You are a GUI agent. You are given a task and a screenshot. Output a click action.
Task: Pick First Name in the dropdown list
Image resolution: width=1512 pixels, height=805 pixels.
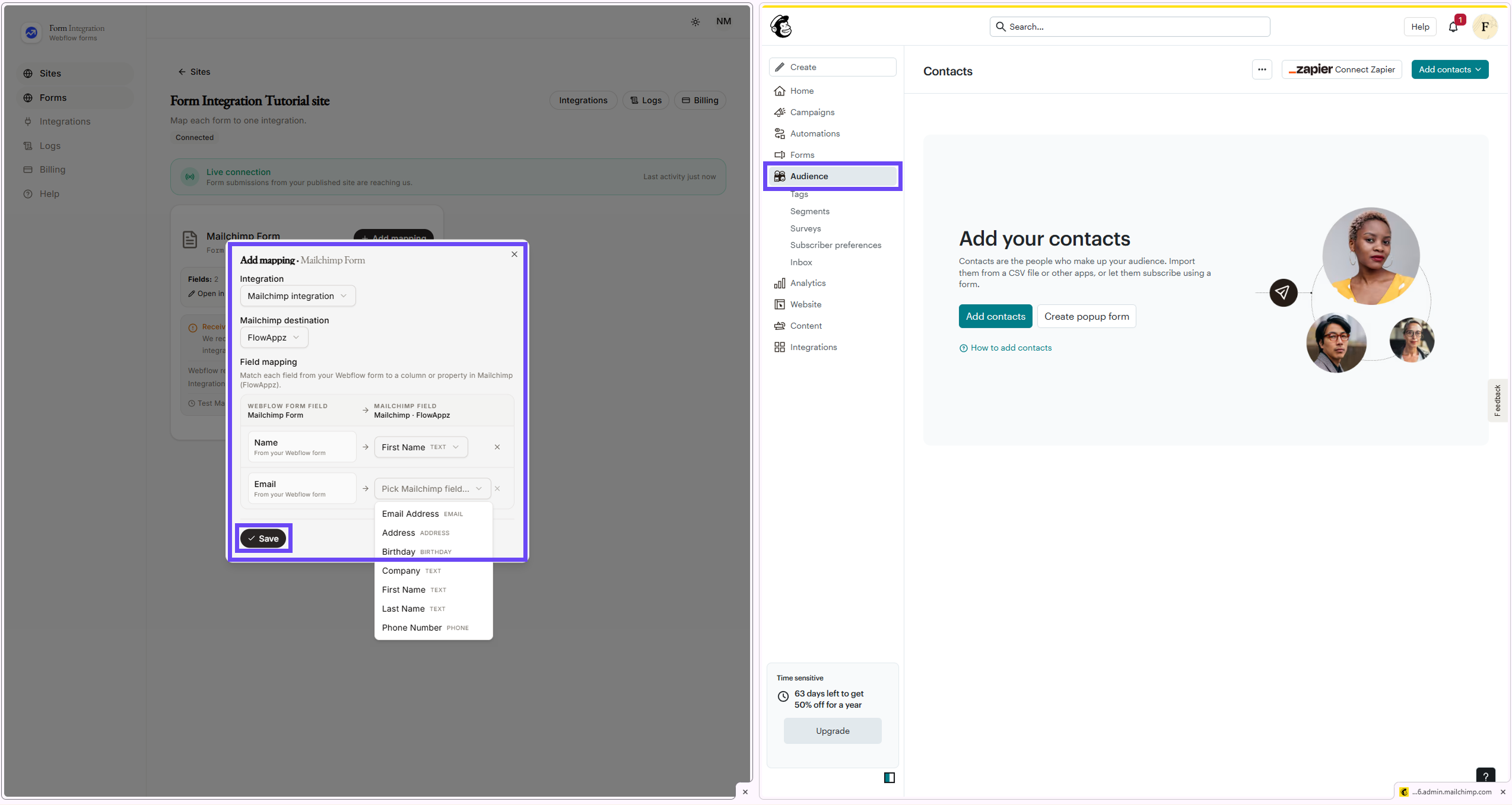coord(433,590)
